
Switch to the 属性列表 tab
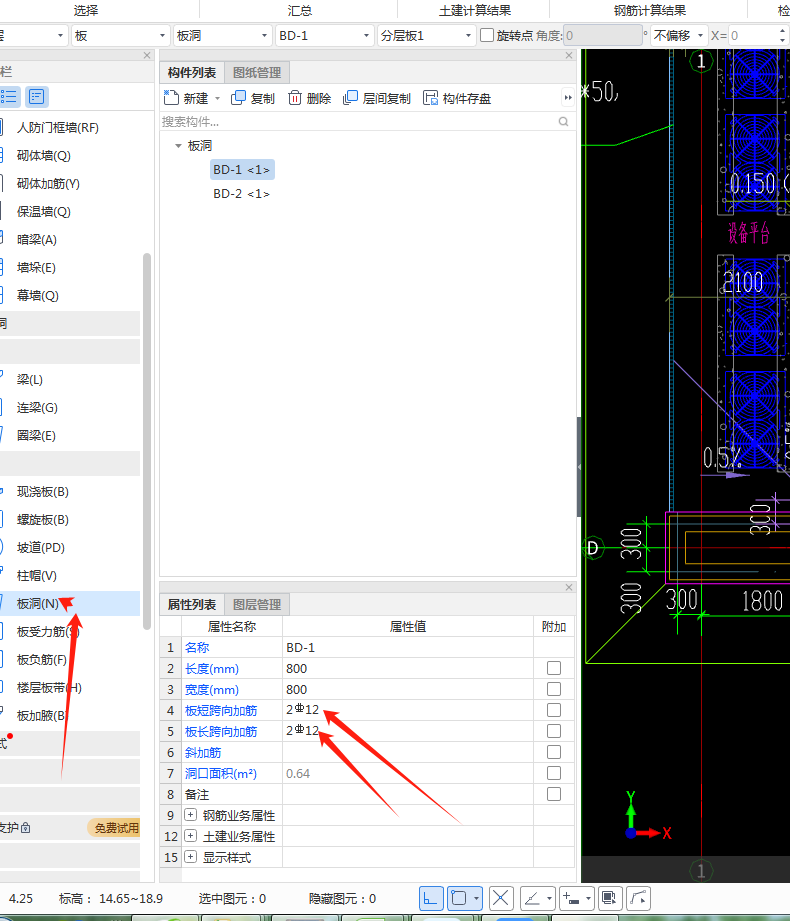coord(191,604)
